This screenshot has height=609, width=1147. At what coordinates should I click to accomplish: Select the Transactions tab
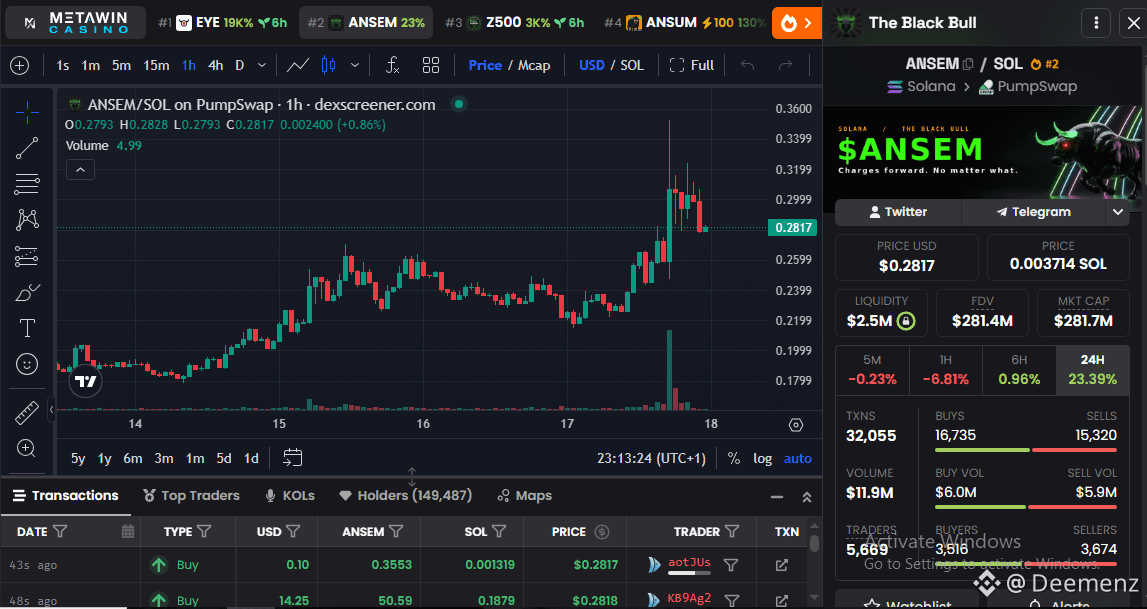pyautogui.click(x=66, y=496)
